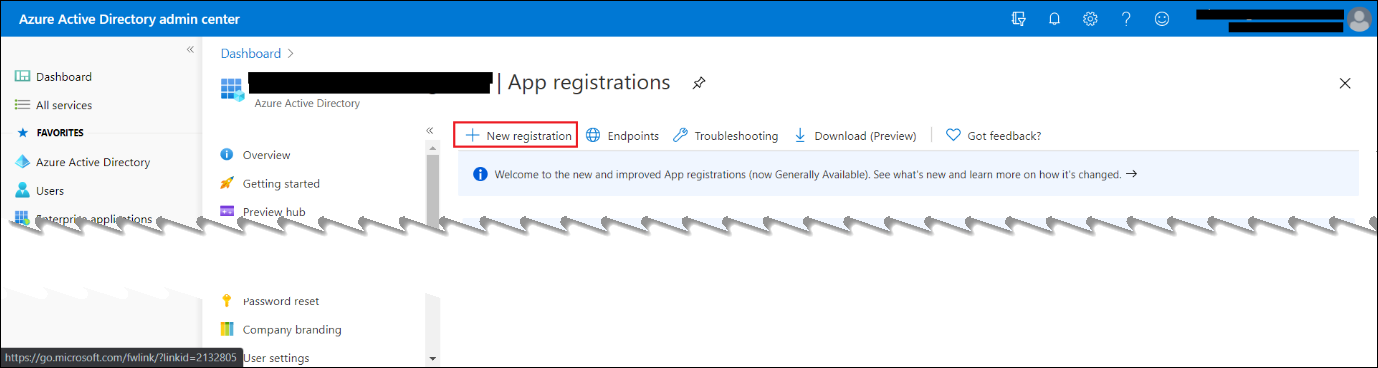Open the help question mark icon

tap(1126, 19)
